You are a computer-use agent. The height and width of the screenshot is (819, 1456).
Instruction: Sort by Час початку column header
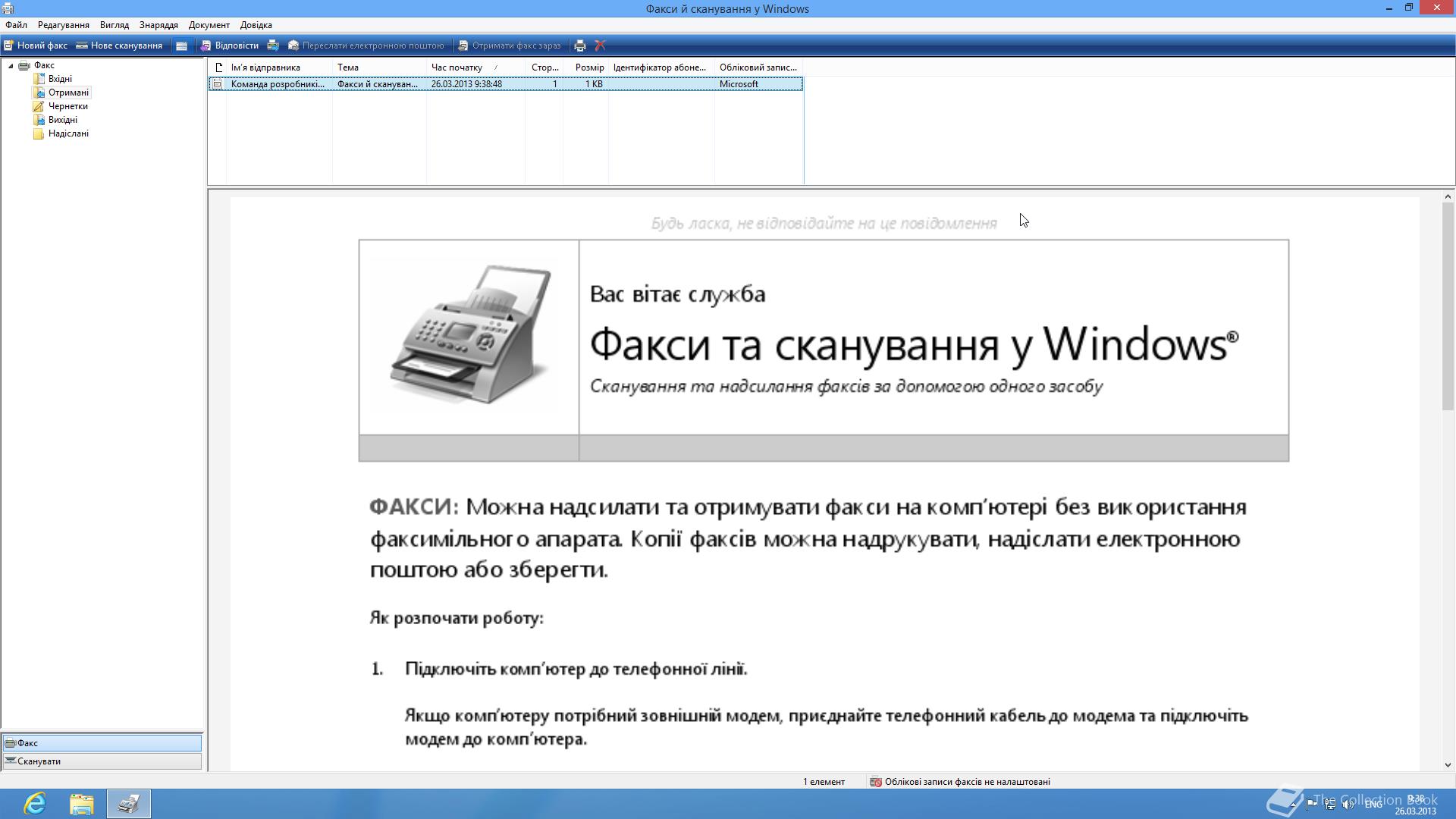[475, 67]
